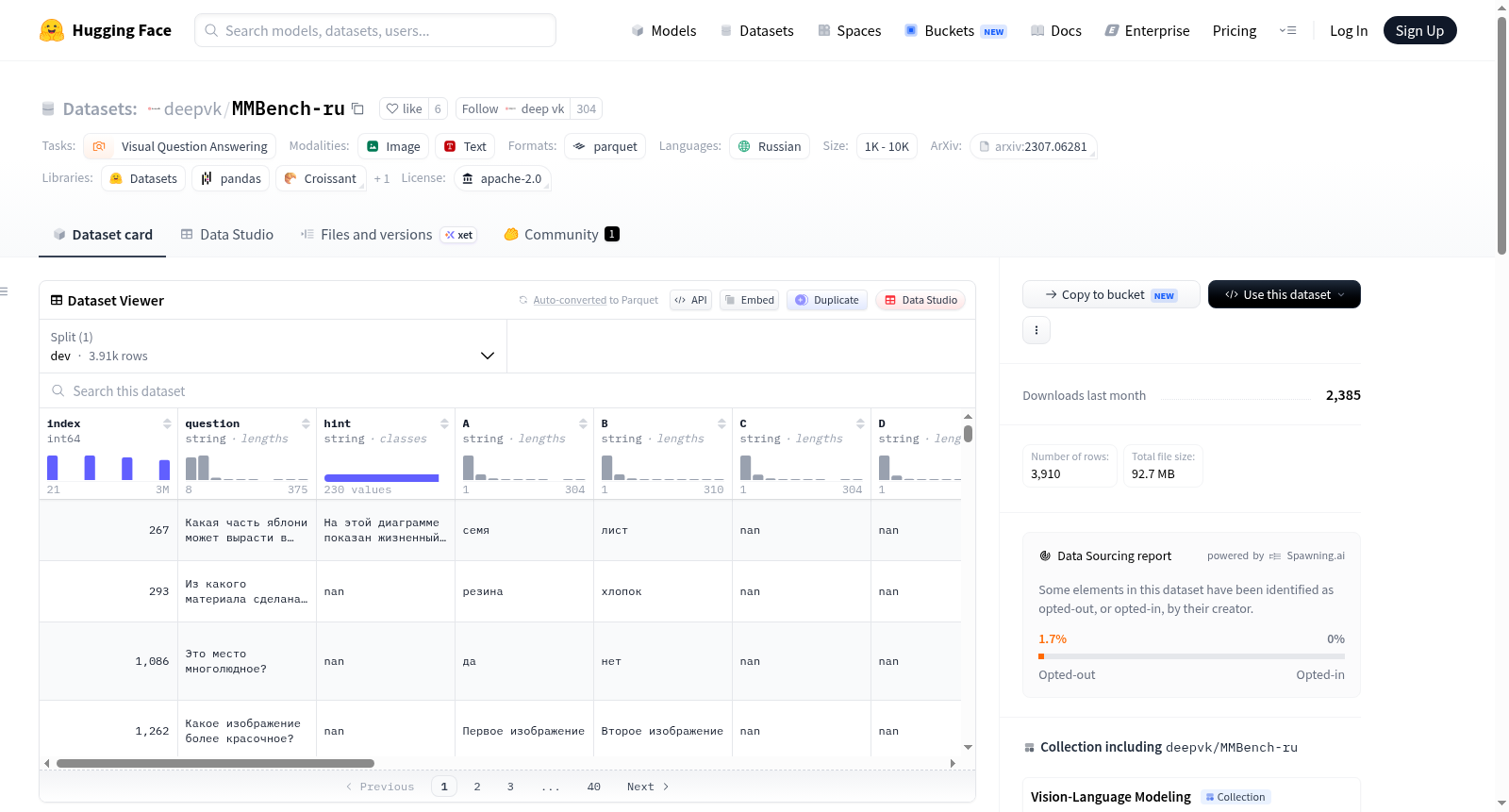Click the Hugging Face logo
Viewport: 1509px width, 812px height.
105,30
